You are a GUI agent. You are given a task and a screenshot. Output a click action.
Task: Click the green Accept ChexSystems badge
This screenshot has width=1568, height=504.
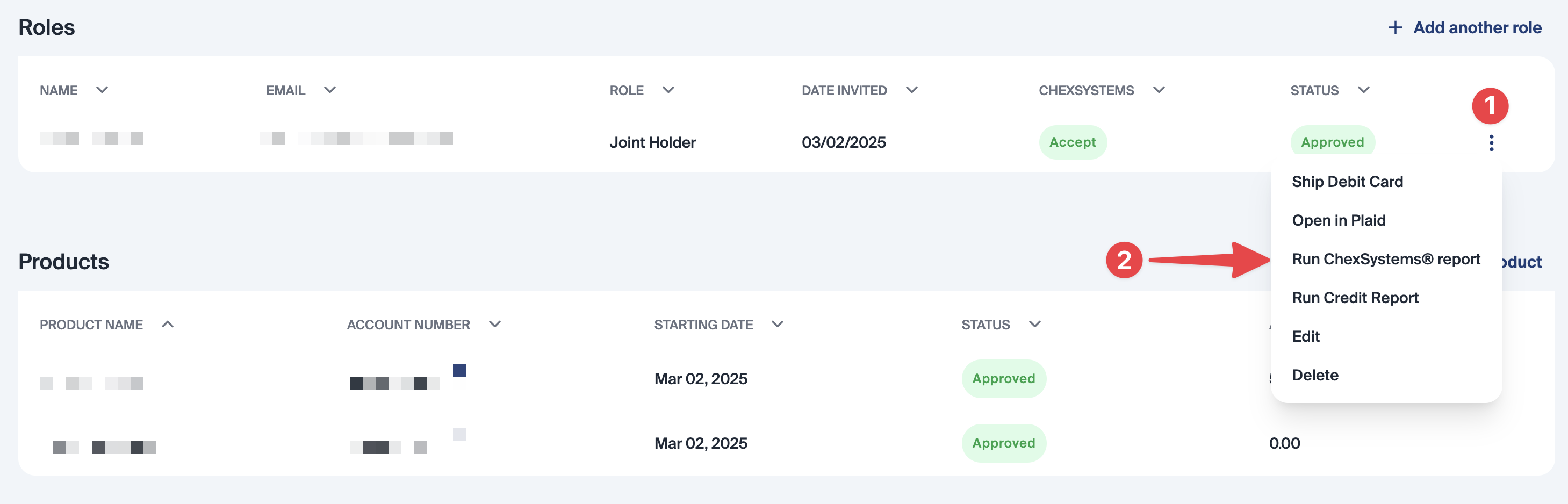tap(1072, 142)
